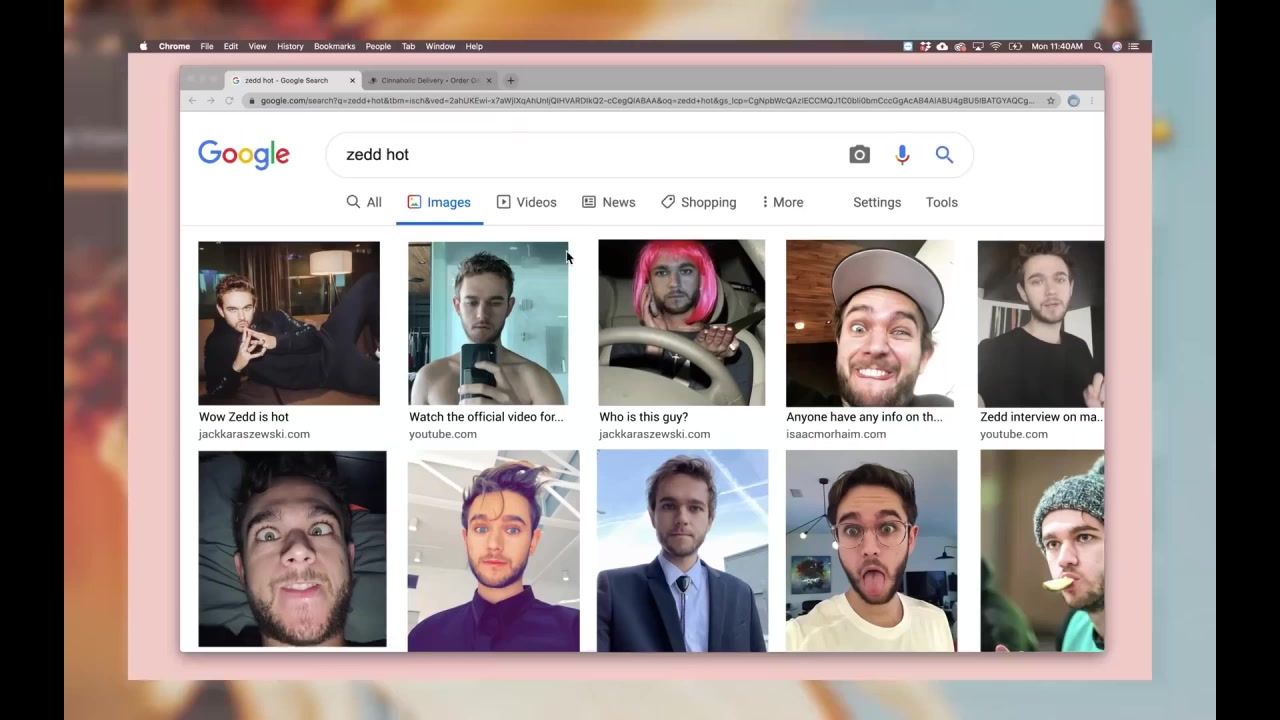
Task: Open the search Tools options
Action: 941,202
